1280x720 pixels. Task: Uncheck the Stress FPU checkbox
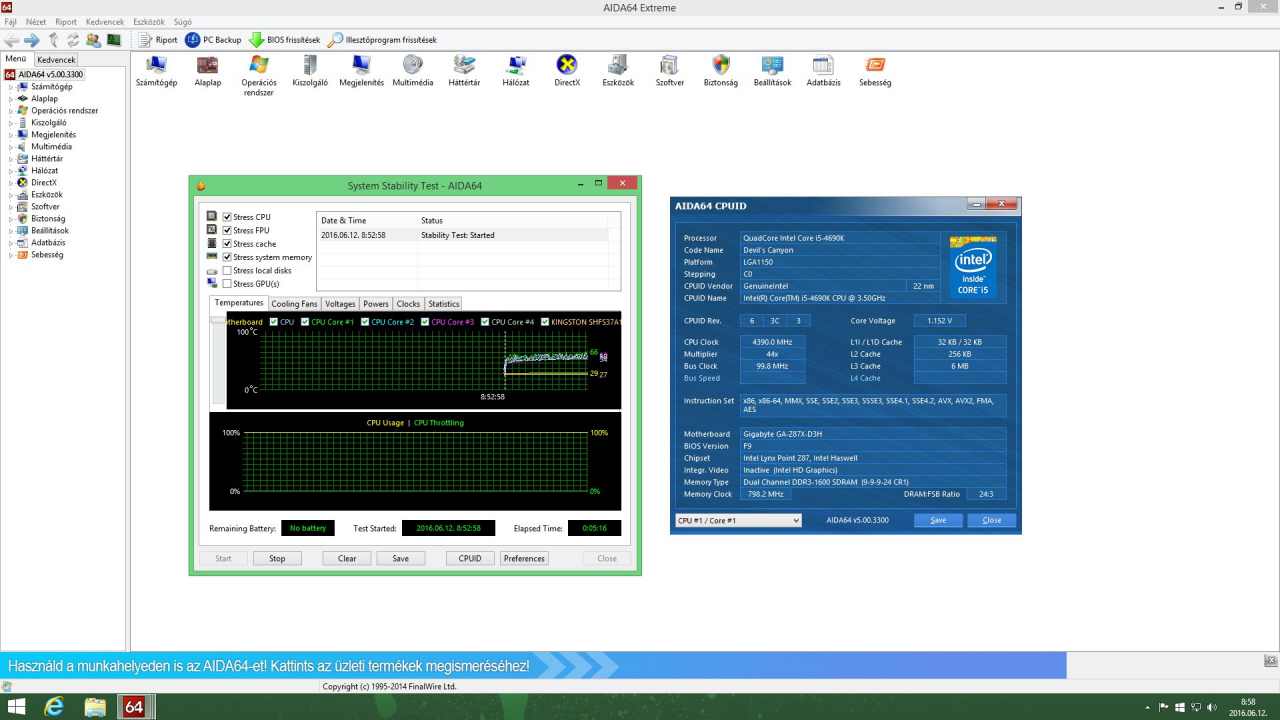tap(228, 230)
